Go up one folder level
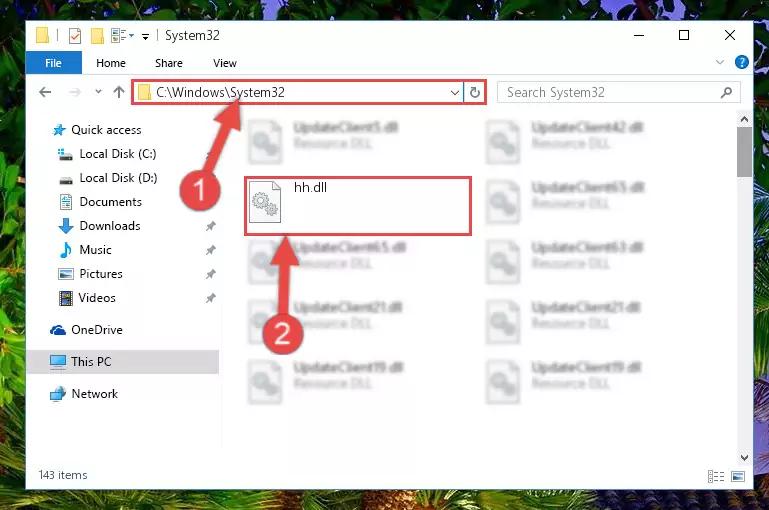Screen dimensions: 769x510 pyautogui.click(x=119, y=92)
